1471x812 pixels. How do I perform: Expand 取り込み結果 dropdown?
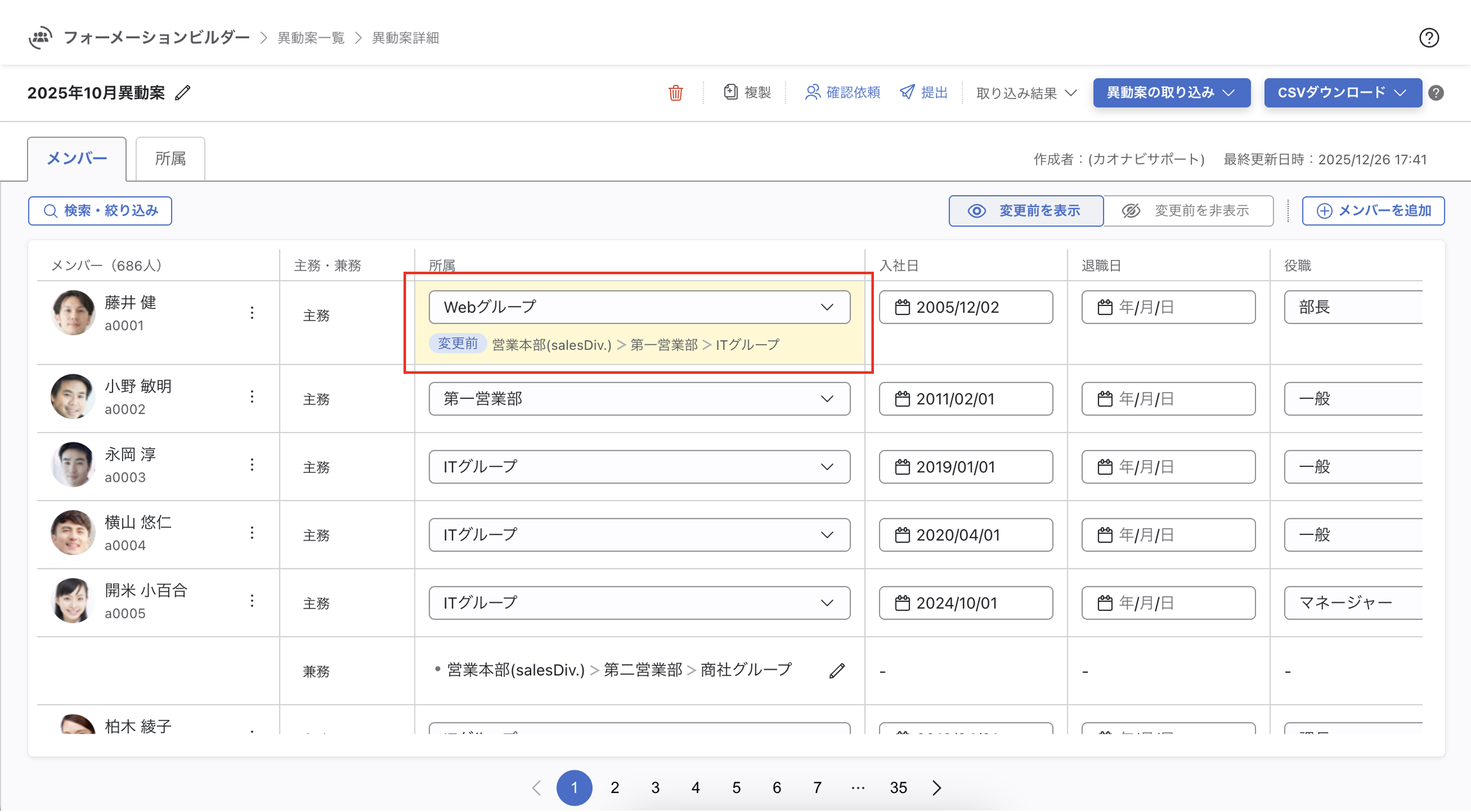[x=1026, y=92]
